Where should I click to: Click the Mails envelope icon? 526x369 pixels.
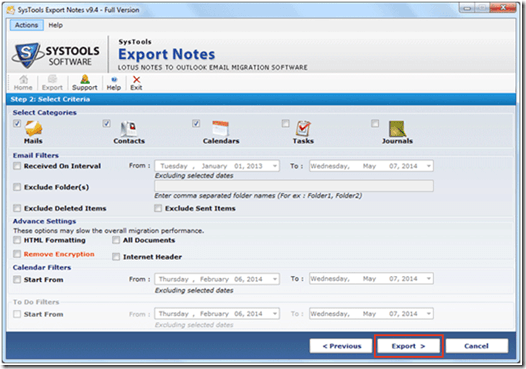pyautogui.click(x=34, y=128)
